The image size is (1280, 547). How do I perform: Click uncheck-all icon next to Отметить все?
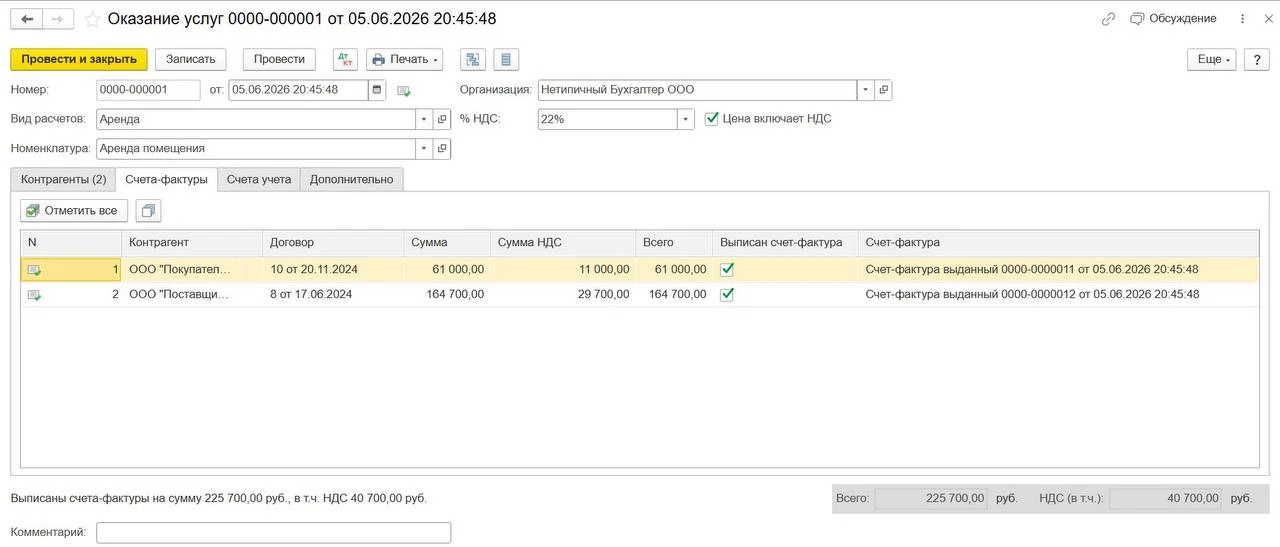point(149,211)
